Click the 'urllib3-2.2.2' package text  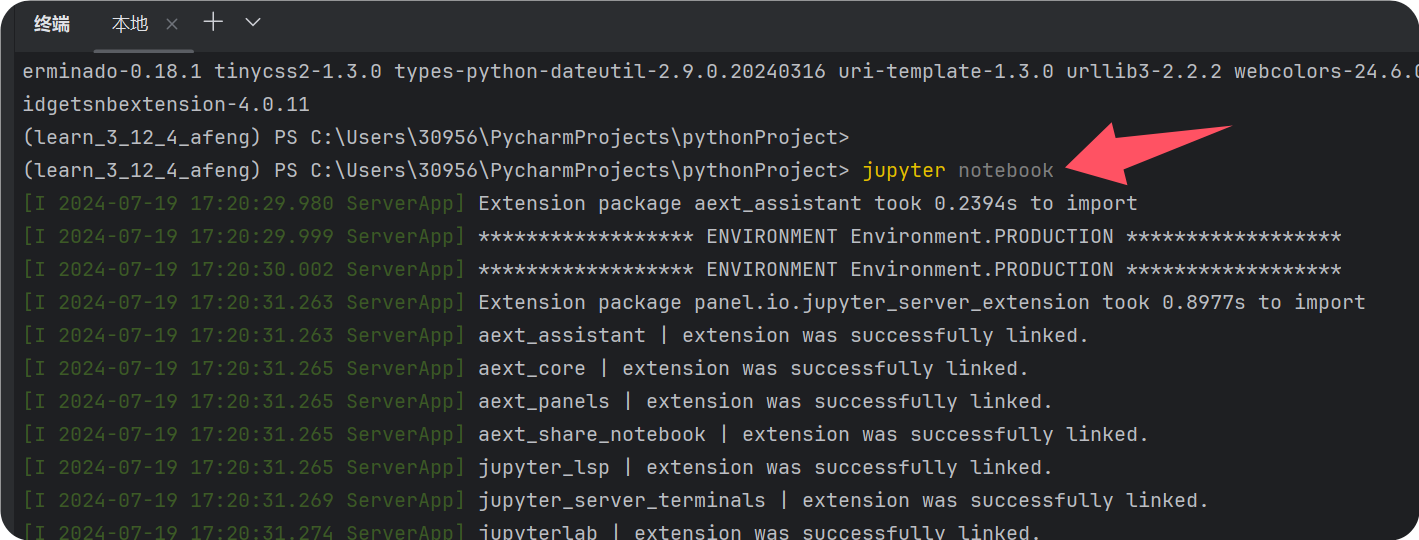1144,71
